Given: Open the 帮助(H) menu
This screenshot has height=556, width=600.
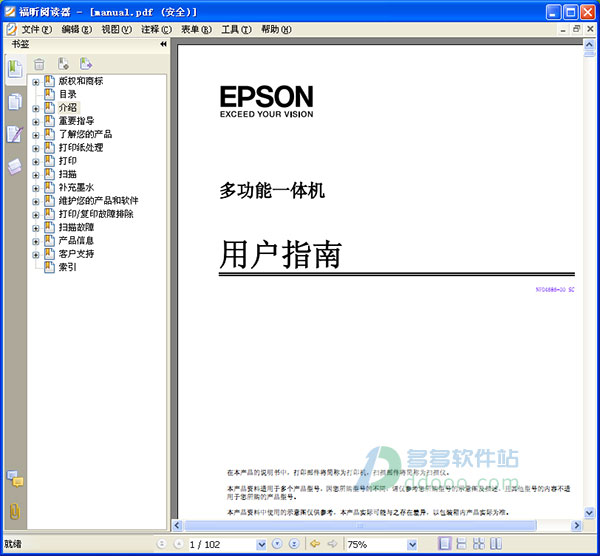Looking at the screenshot, I should point(276,29).
